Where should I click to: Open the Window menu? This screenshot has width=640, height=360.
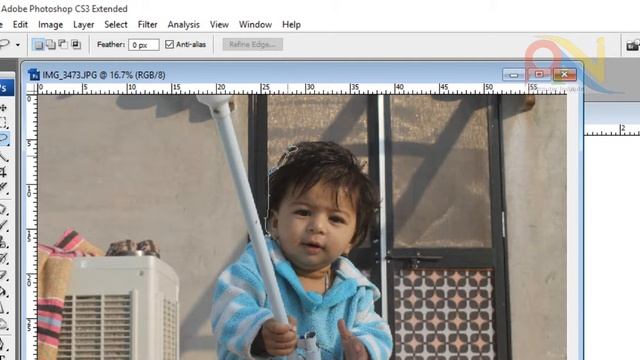256,24
